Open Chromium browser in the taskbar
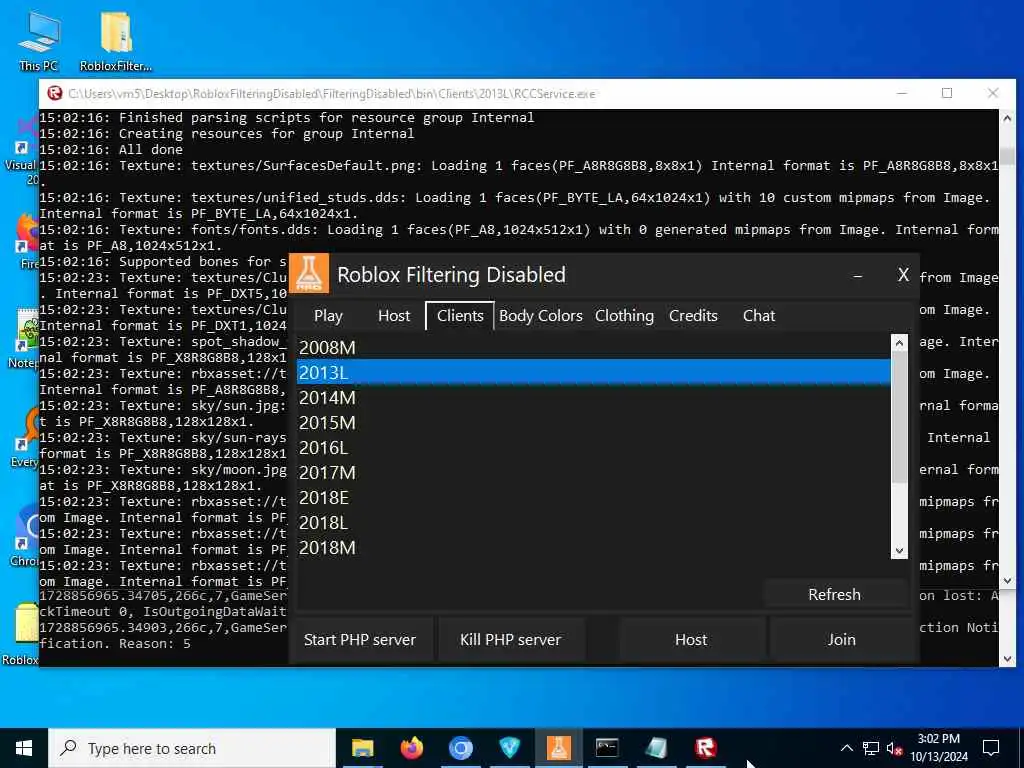 [x=460, y=748]
